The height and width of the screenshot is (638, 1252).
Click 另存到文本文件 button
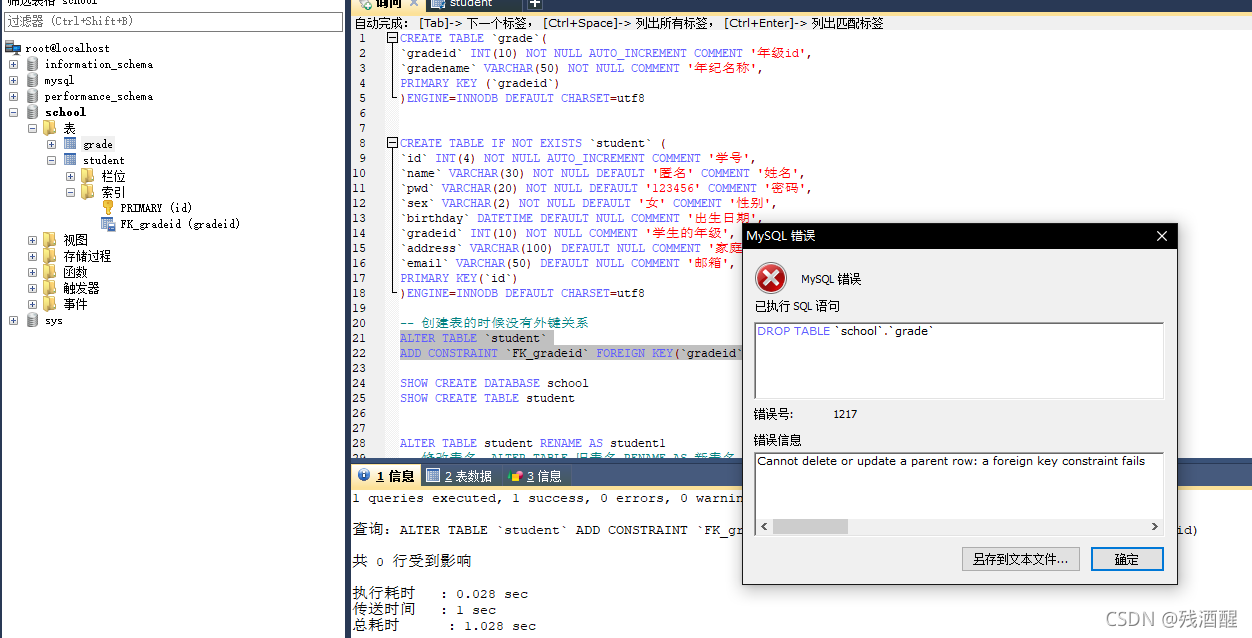(x=1020, y=559)
